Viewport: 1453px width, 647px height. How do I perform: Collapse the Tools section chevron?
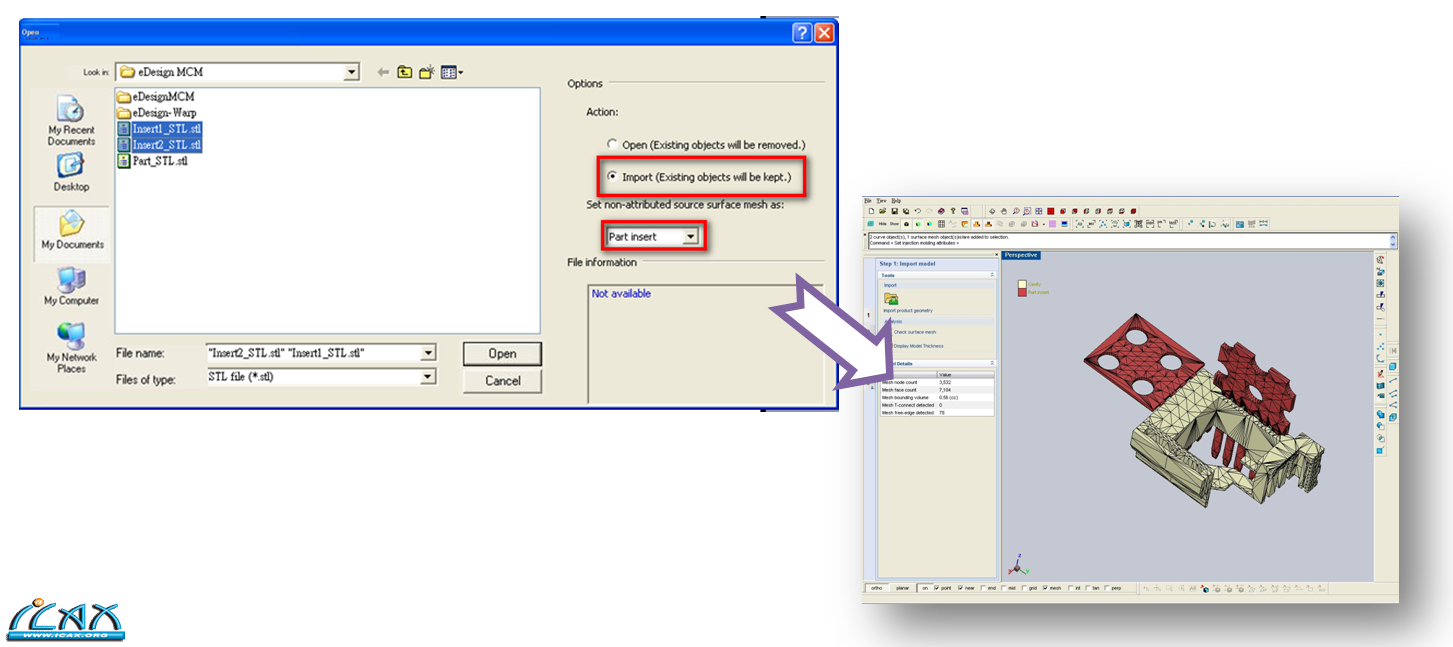(992, 274)
